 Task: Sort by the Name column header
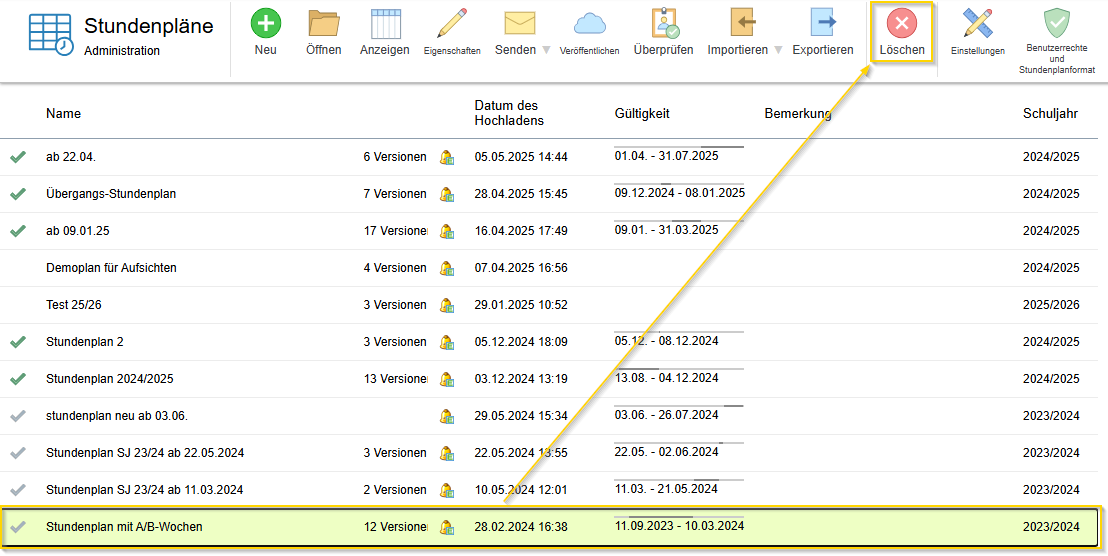pos(64,113)
